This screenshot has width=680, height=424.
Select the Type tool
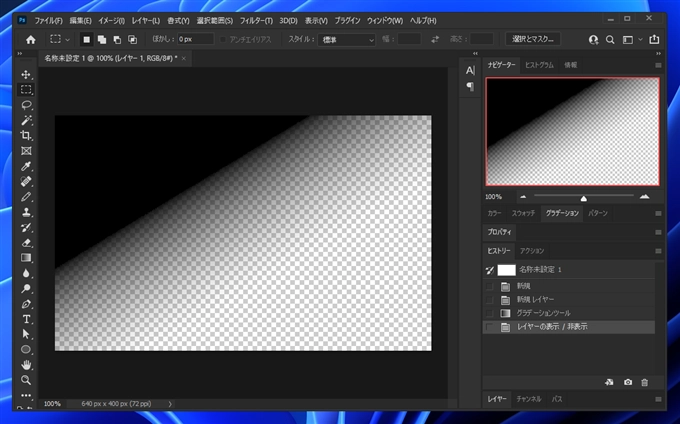coord(26,319)
